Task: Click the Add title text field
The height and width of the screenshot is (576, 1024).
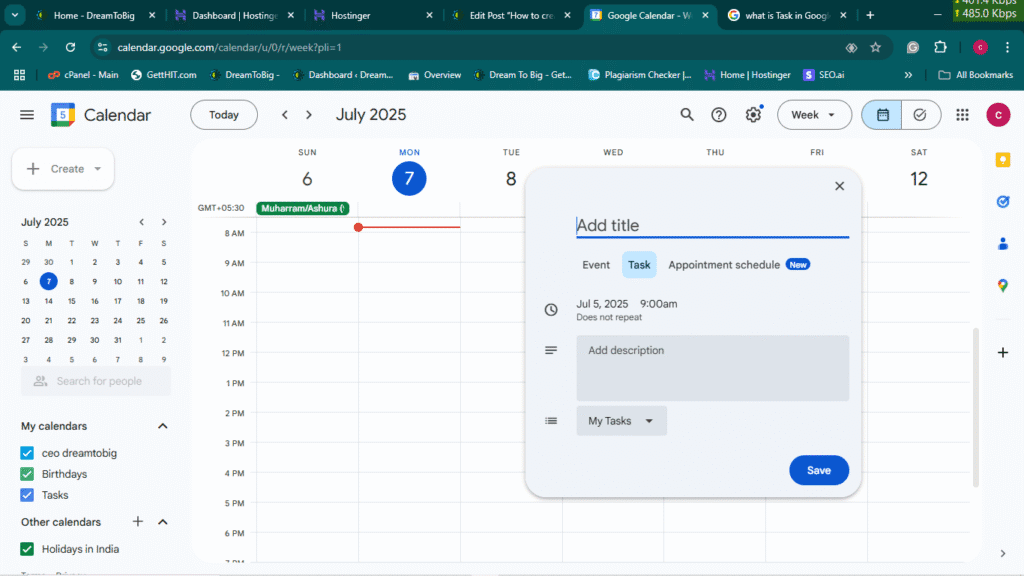Action: pyautogui.click(x=712, y=226)
